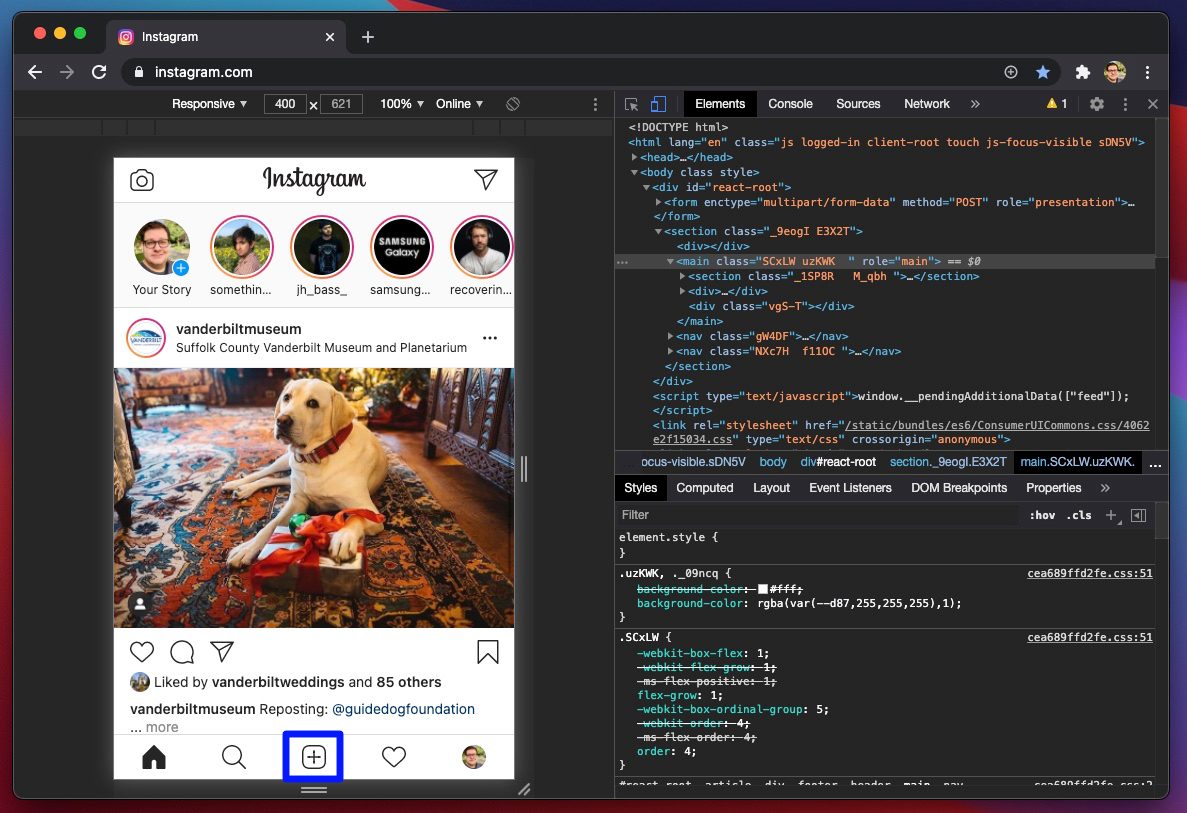
Task: Click the warning count indicator
Action: [1057, 104]
